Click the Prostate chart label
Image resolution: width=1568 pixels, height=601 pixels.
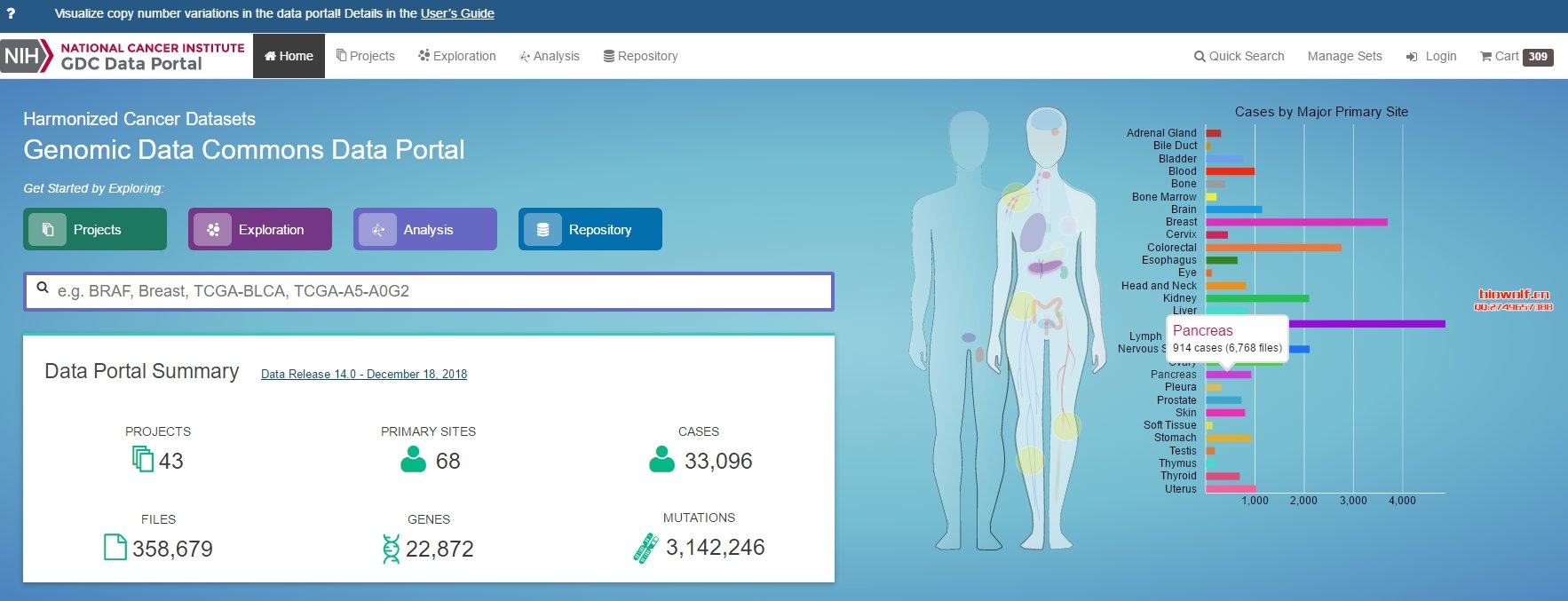(1176, 400)
